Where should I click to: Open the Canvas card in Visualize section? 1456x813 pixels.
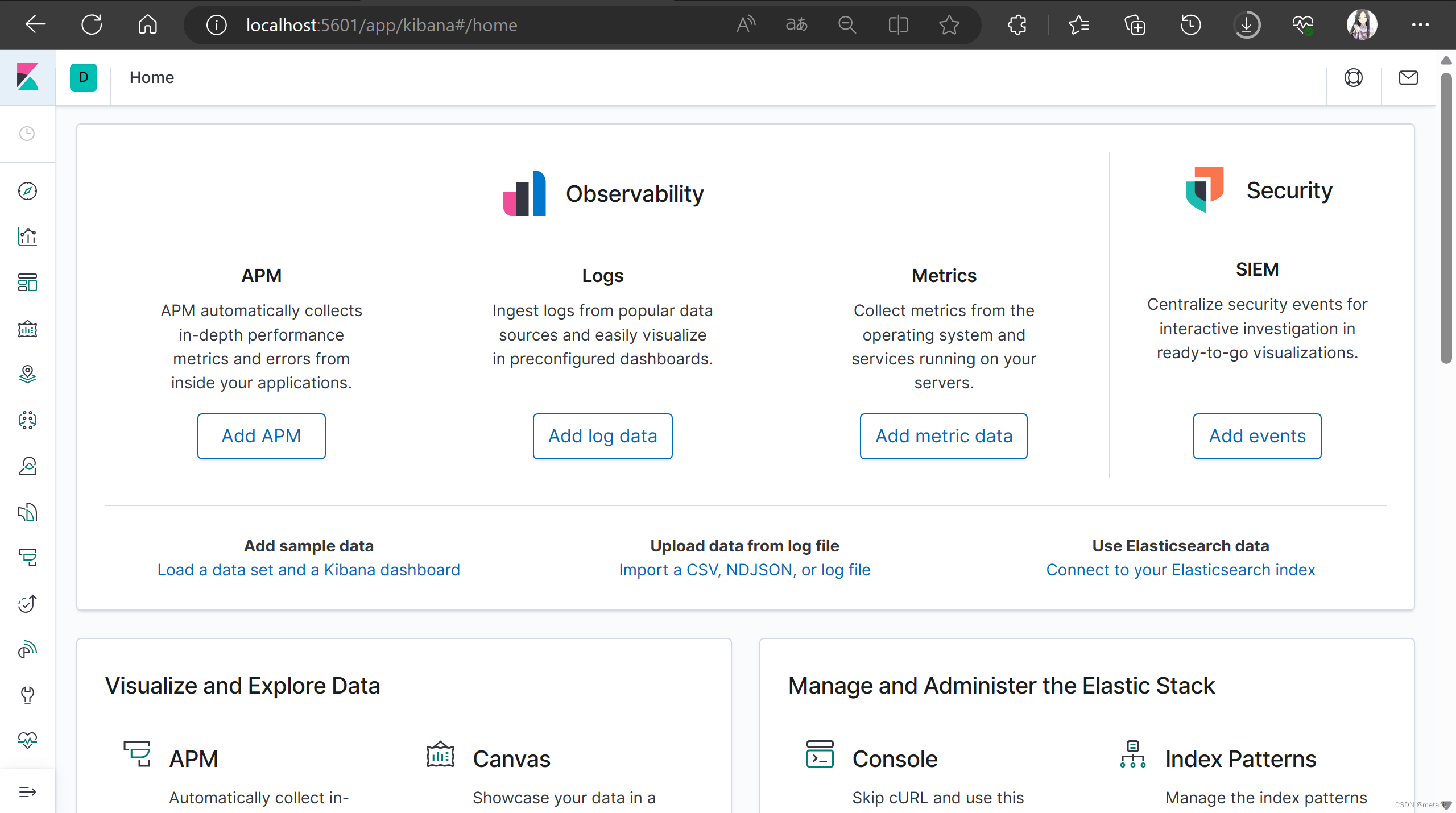[511, 759]
